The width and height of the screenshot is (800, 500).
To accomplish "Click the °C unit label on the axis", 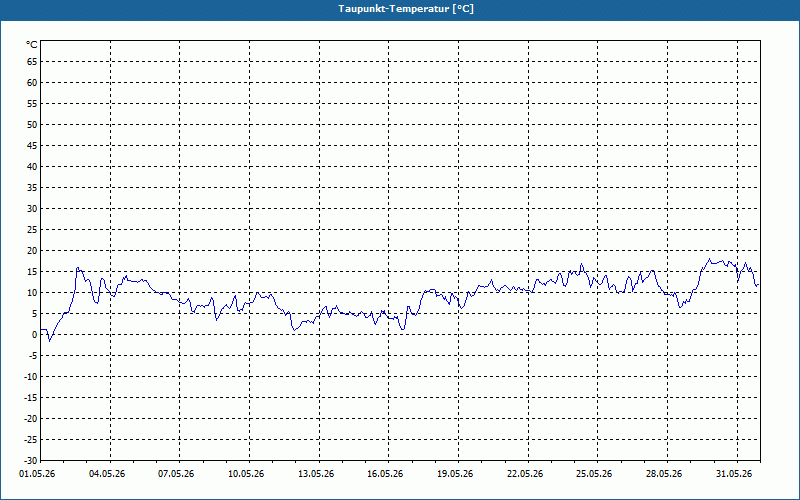I will 32,45.
